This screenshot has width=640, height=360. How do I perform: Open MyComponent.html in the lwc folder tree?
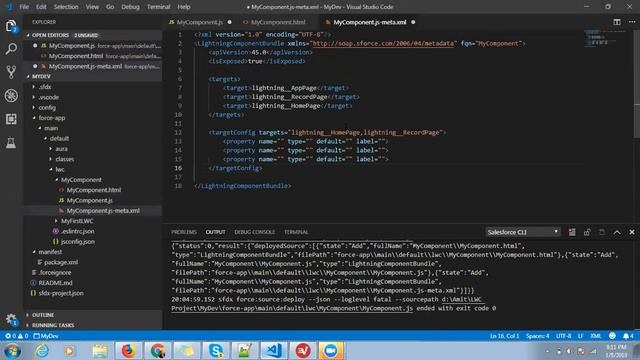(93, 190)
